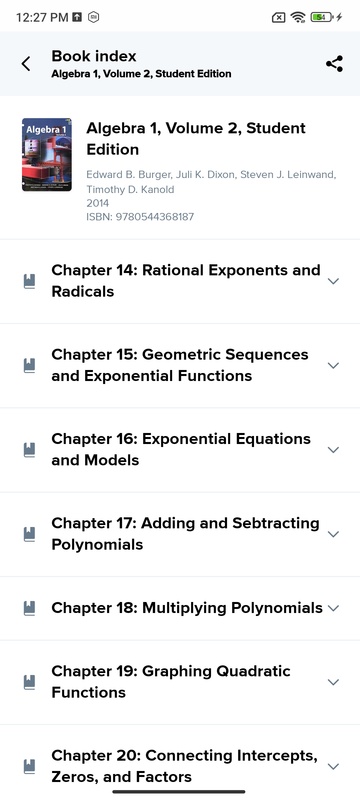Select Chapter 16: Exponential Equations and Models

click(181, 449)
